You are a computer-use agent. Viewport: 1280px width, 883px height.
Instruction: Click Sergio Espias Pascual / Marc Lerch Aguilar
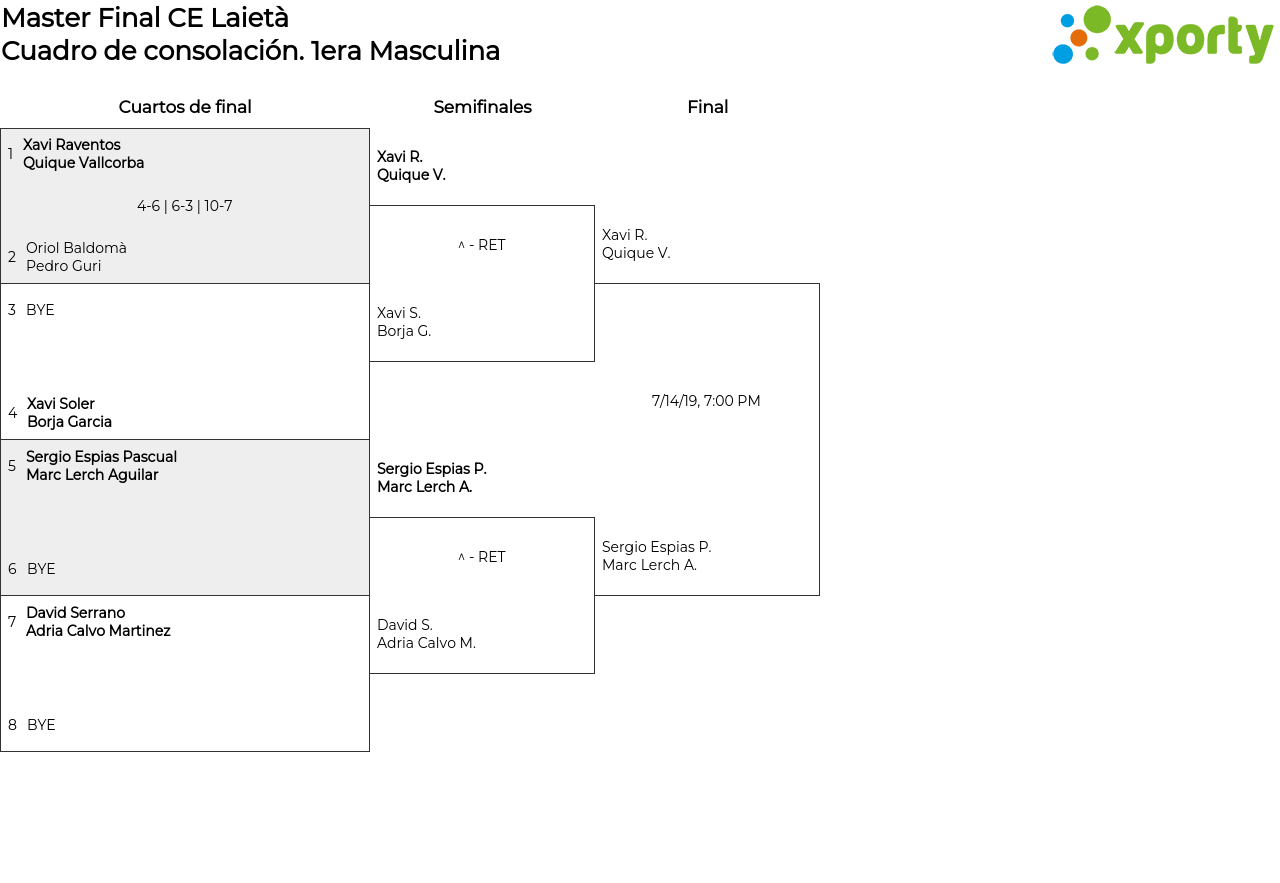(101, 466)
